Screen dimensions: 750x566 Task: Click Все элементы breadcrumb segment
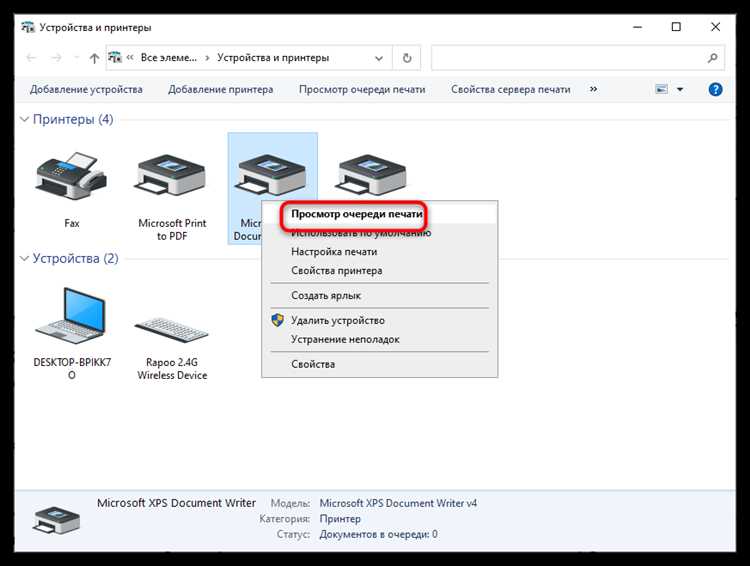(168, 58)
